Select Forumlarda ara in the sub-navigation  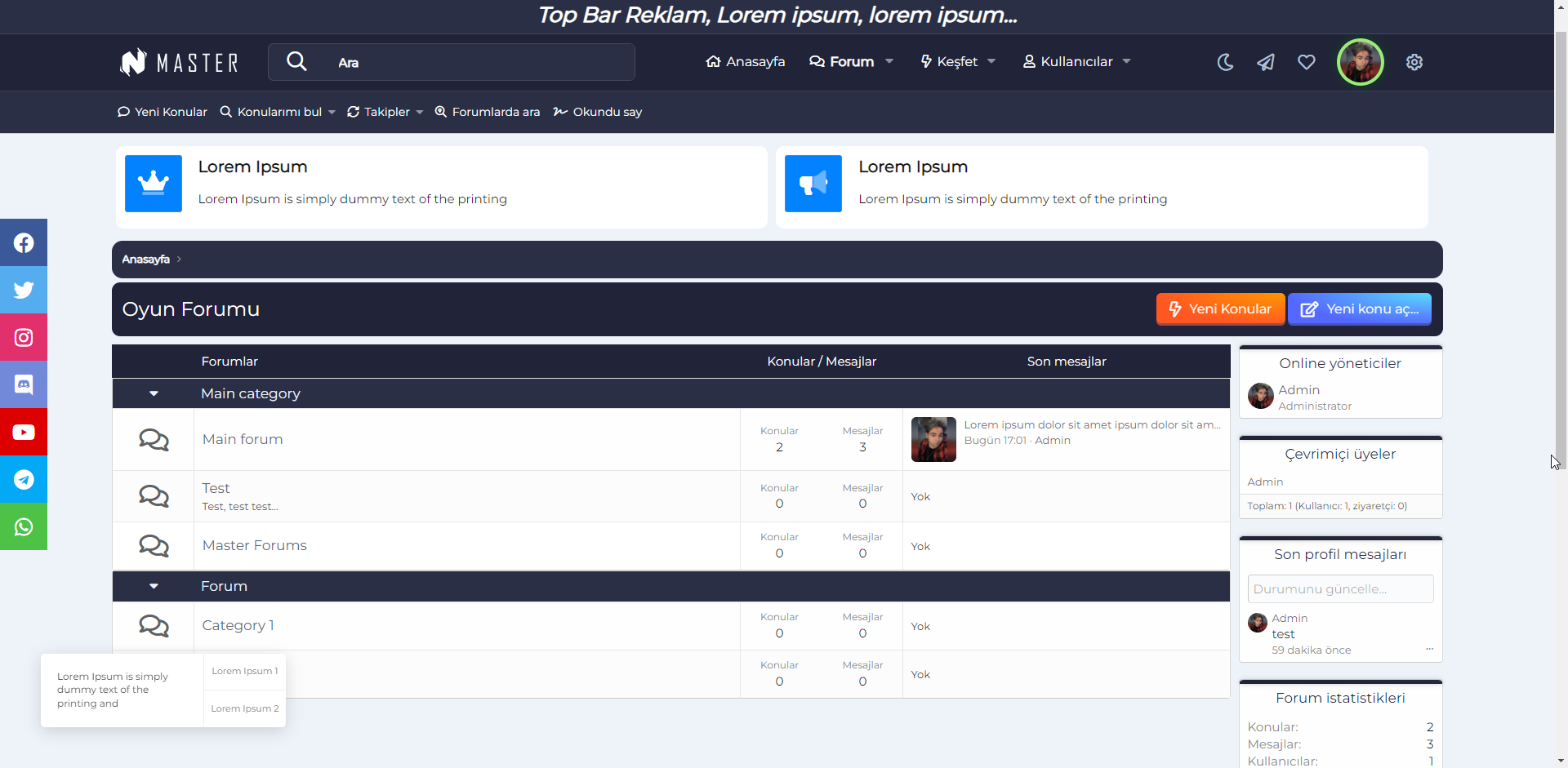click(x=487, y=112)
